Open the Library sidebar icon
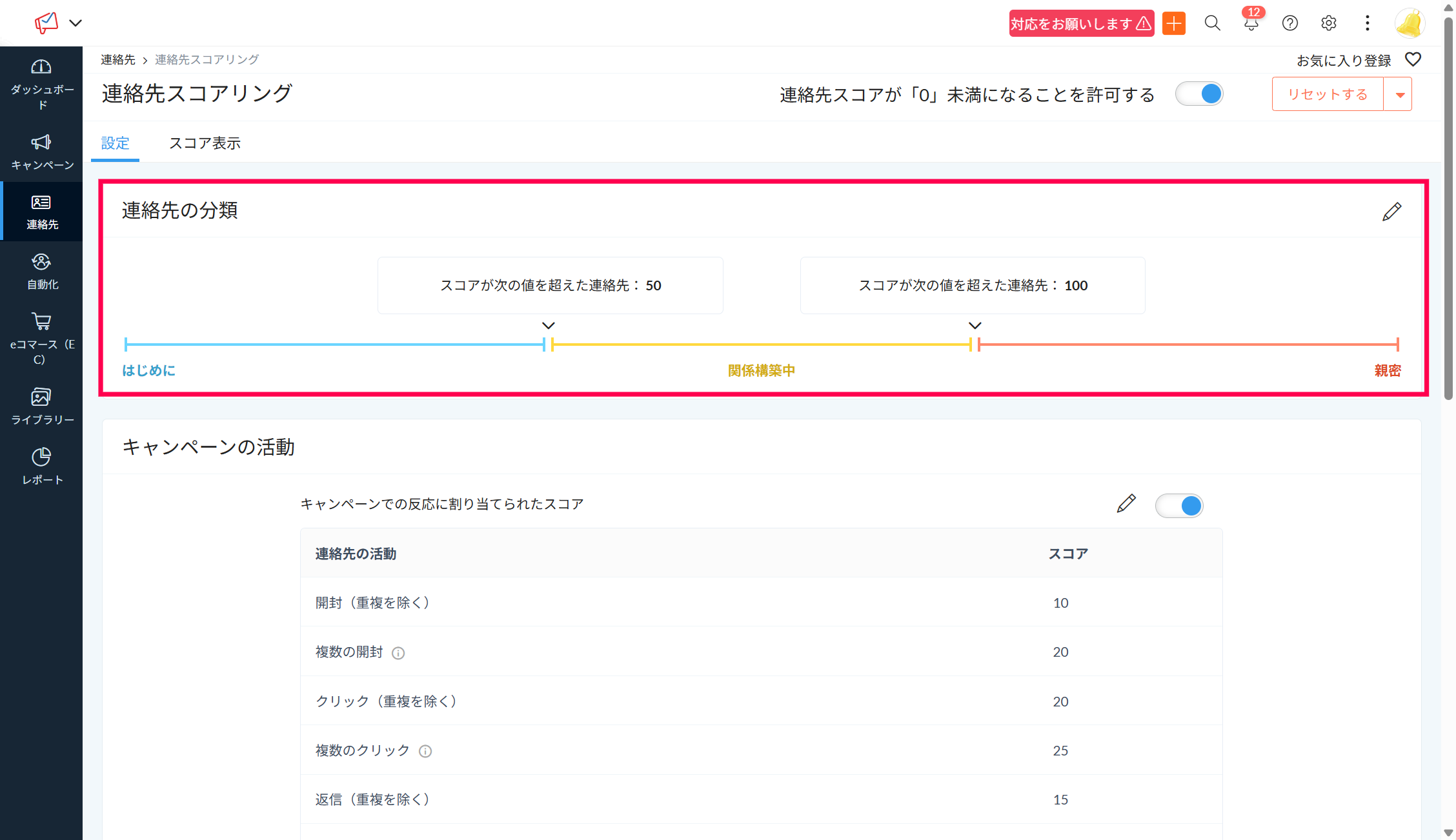 coord(41,397)
